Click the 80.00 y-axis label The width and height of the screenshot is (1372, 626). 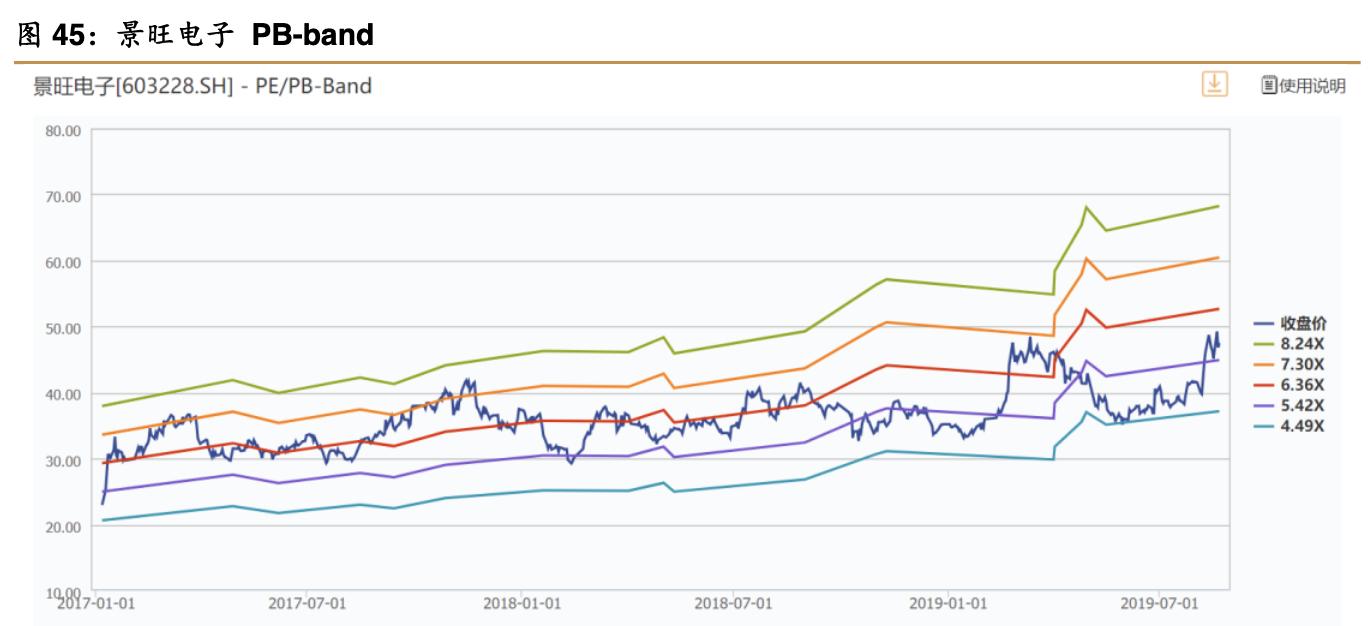pyautogui.click(x=62, y=130)
